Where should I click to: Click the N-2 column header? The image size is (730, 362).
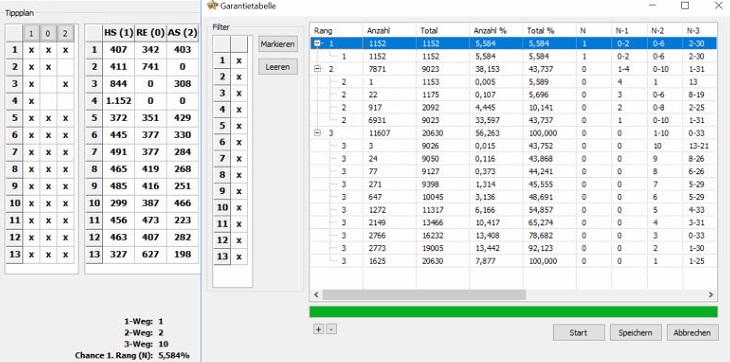[x=664, y=30]
